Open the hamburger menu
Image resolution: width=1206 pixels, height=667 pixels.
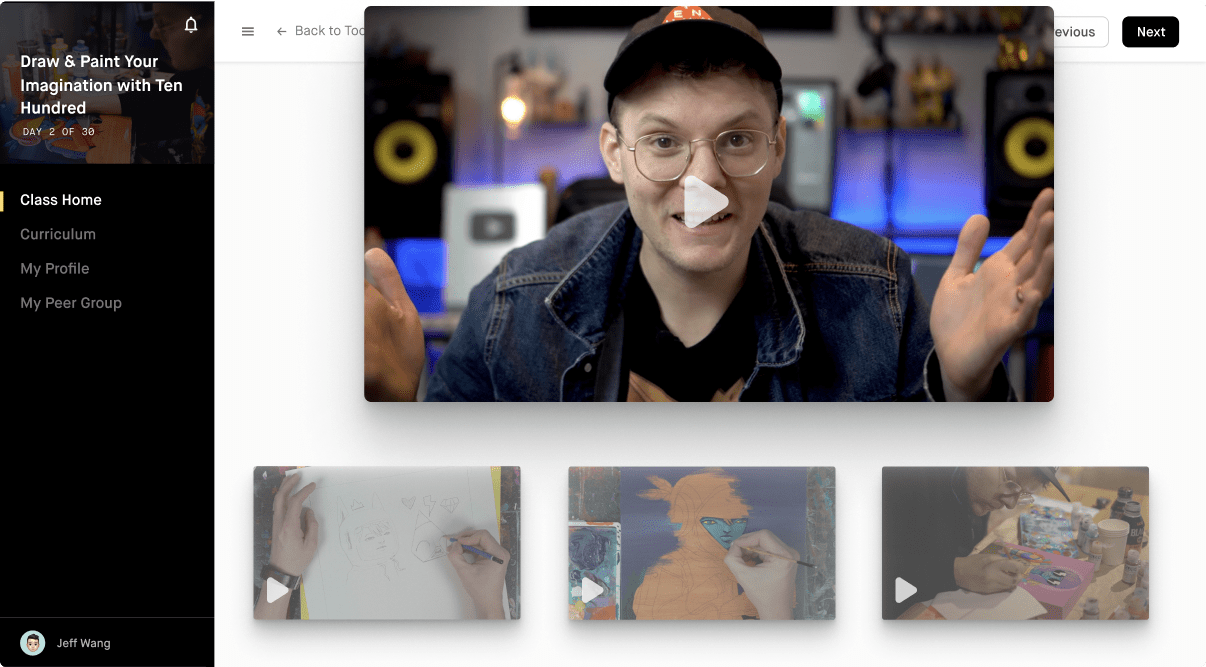point(247,31)
